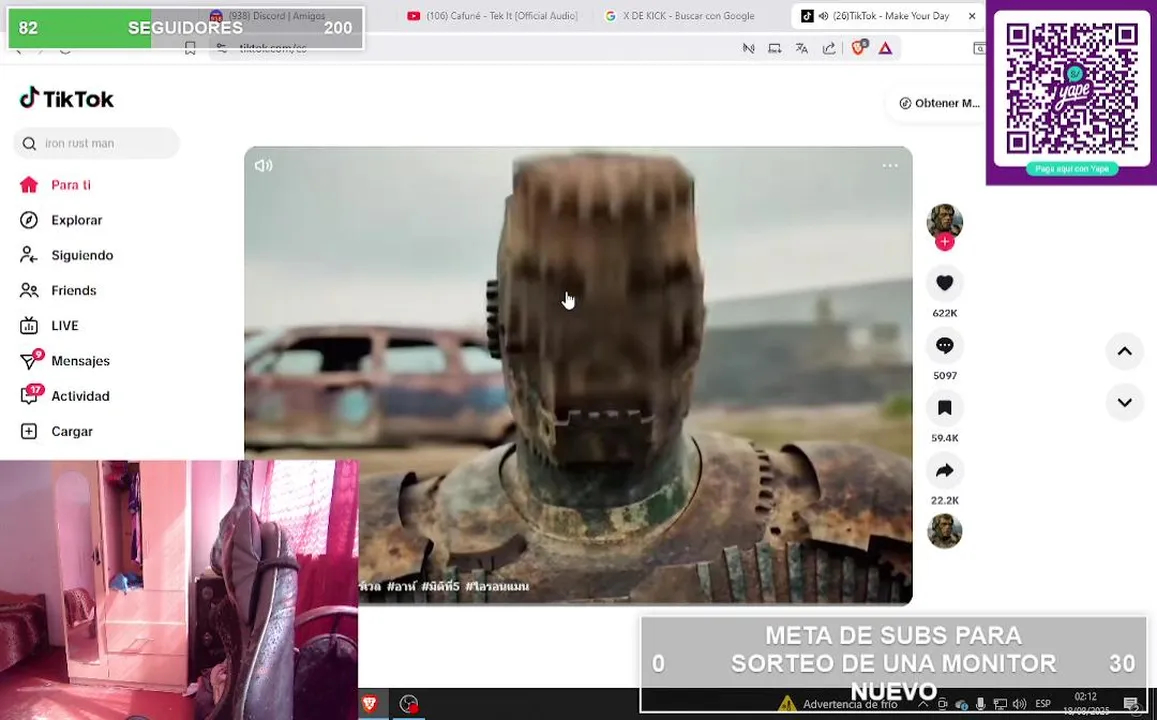Click the video player area
Screen dimensions: 1157x720
pos(578,375)
